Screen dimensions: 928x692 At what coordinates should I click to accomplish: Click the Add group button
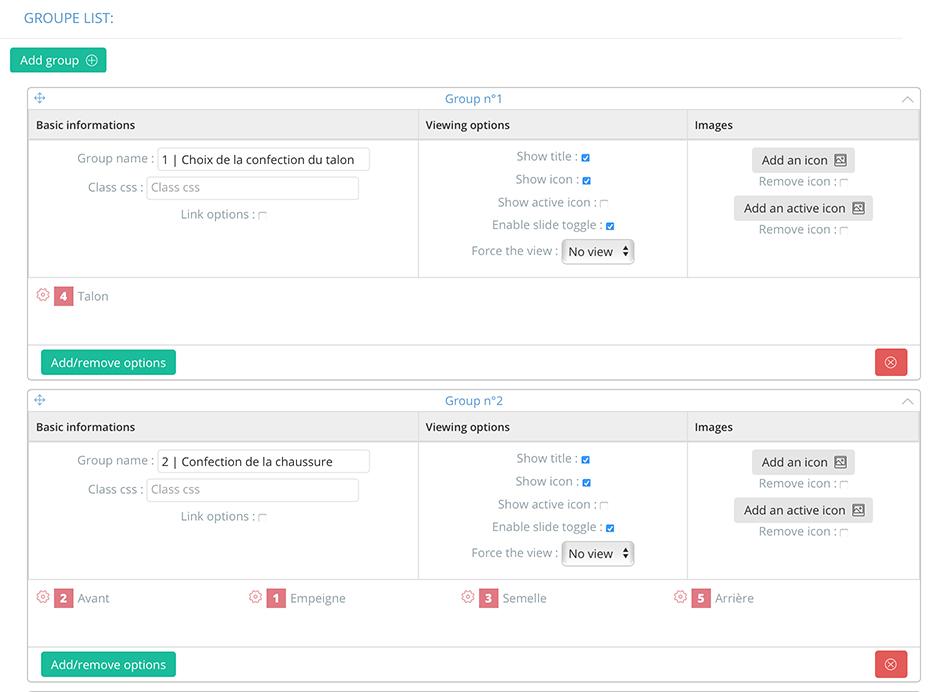coord(58,60)
